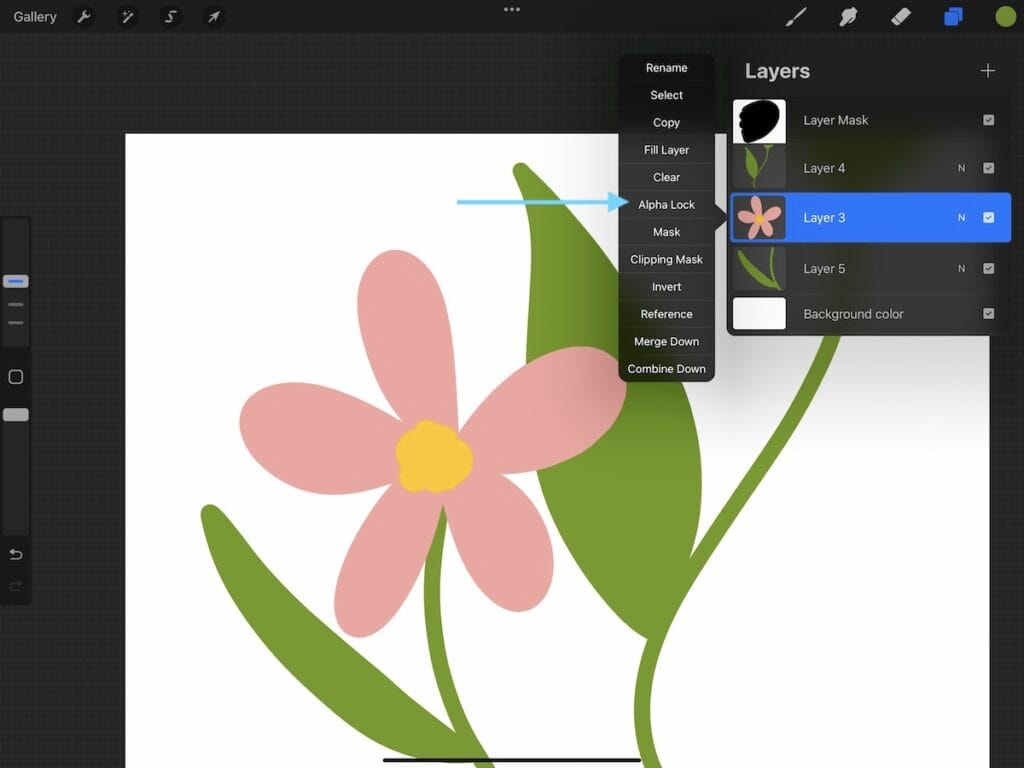Viewport: 1024px width, 768px height.
Task: Expand Layer 5 blend mode settings
Action: click(x=960, y=269)
